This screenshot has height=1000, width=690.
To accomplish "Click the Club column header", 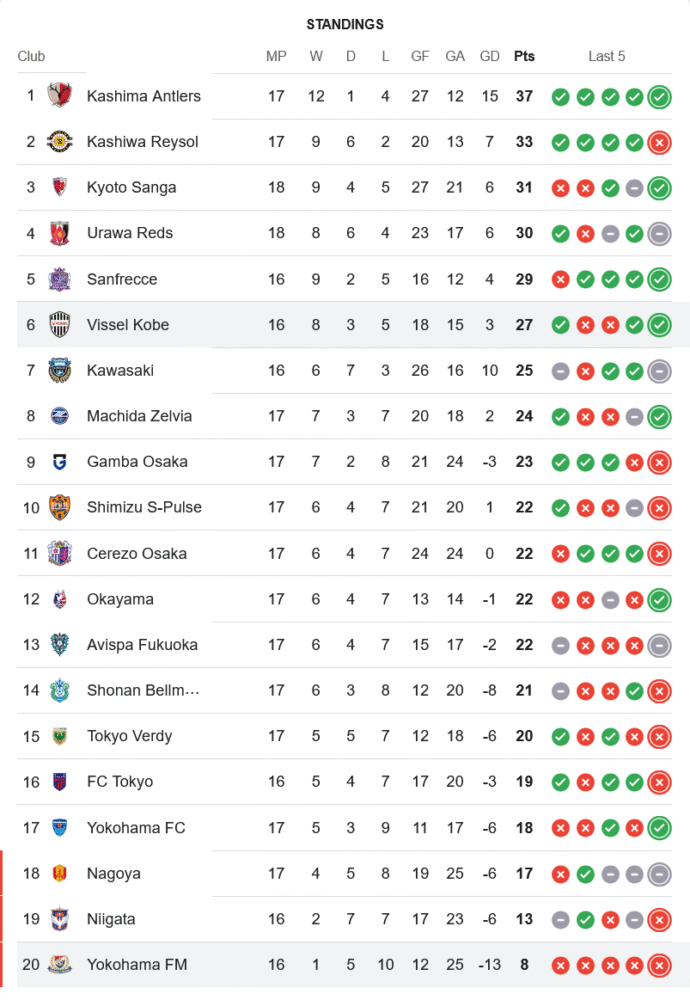I will [x=31, y=56].
